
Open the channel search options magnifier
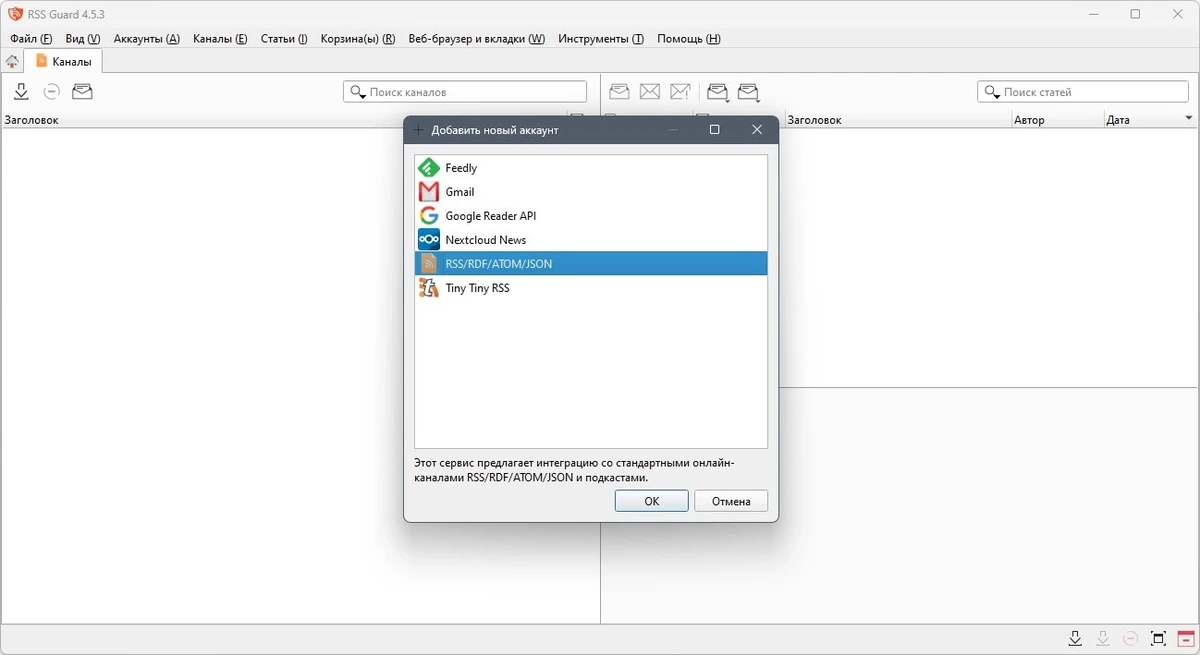(x=357, y=92)
